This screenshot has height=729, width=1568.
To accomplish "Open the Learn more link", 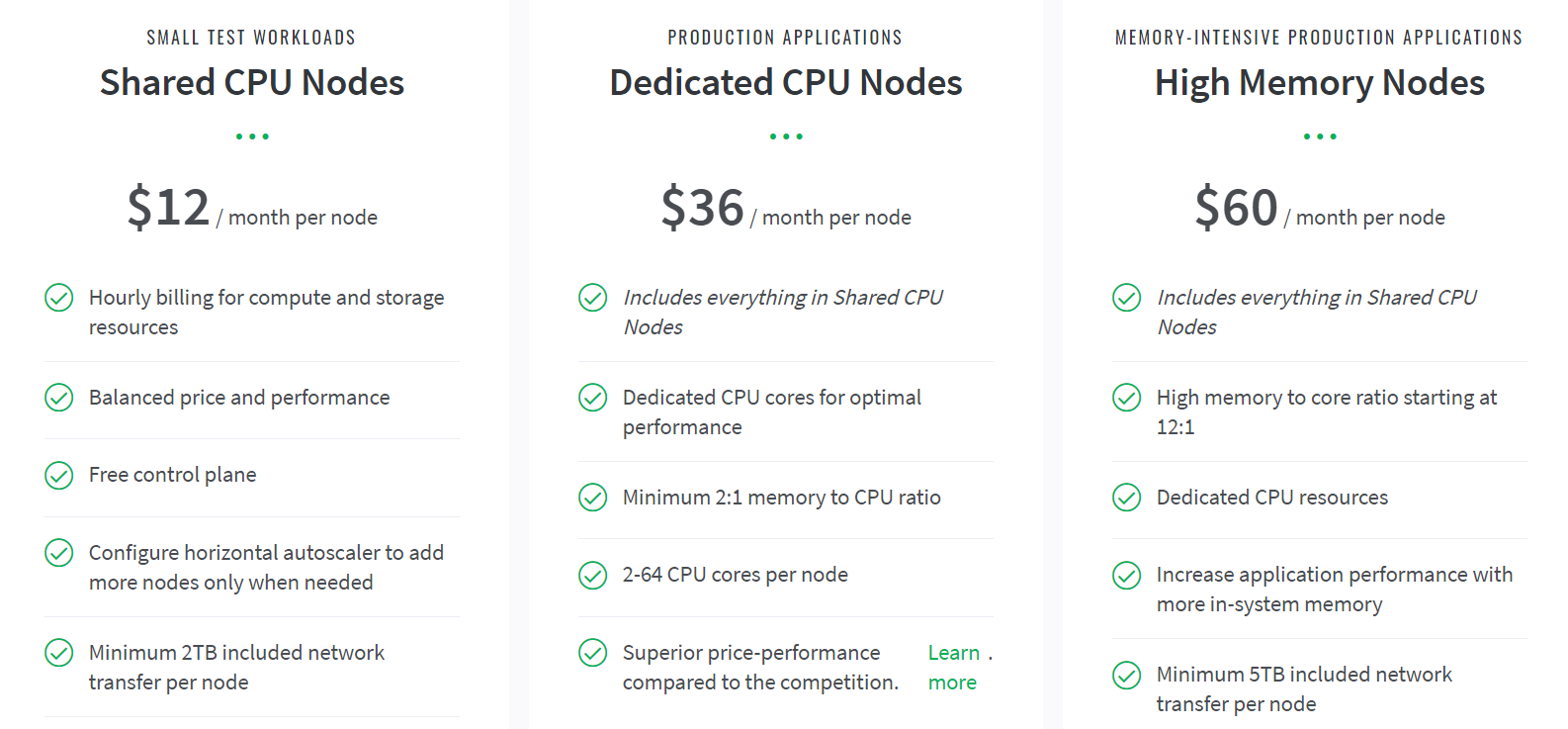I will pyautogui.click(x=954, y=668).
